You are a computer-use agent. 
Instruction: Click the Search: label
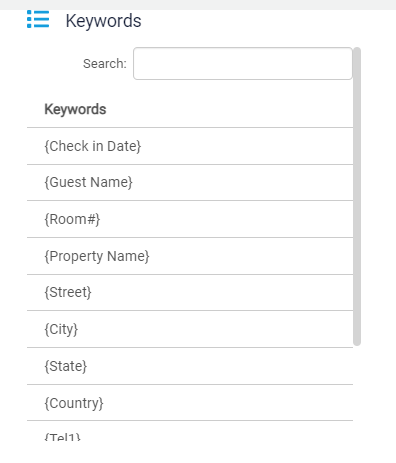(x=105, y=63)
